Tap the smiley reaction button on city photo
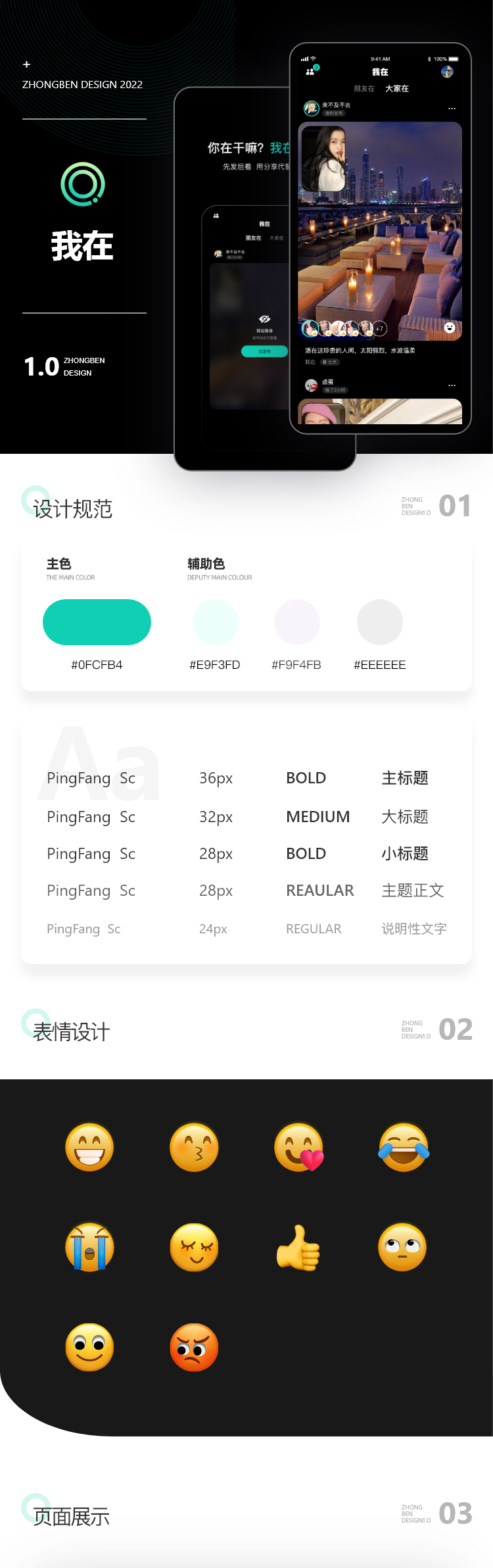This screenshot has width=493, height=1568. click(450, 328)
